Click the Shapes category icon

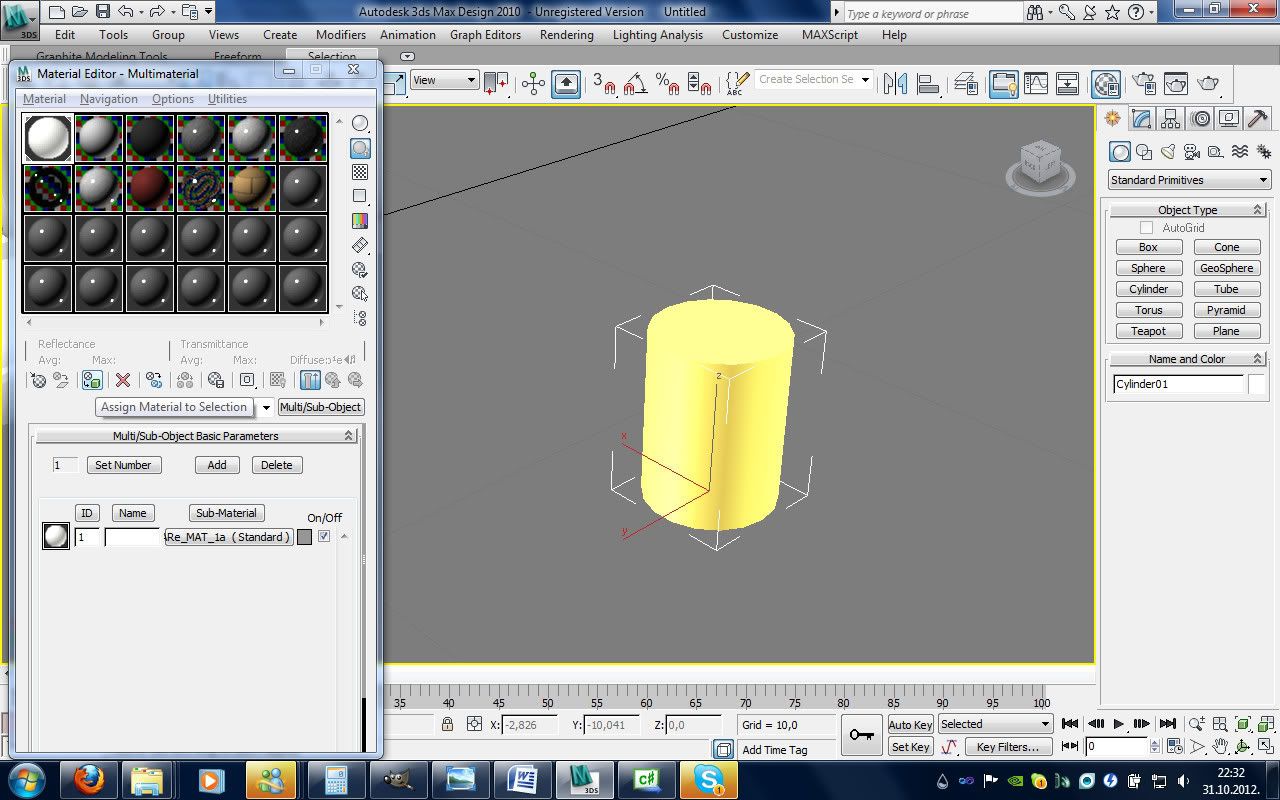(1144, 152)
